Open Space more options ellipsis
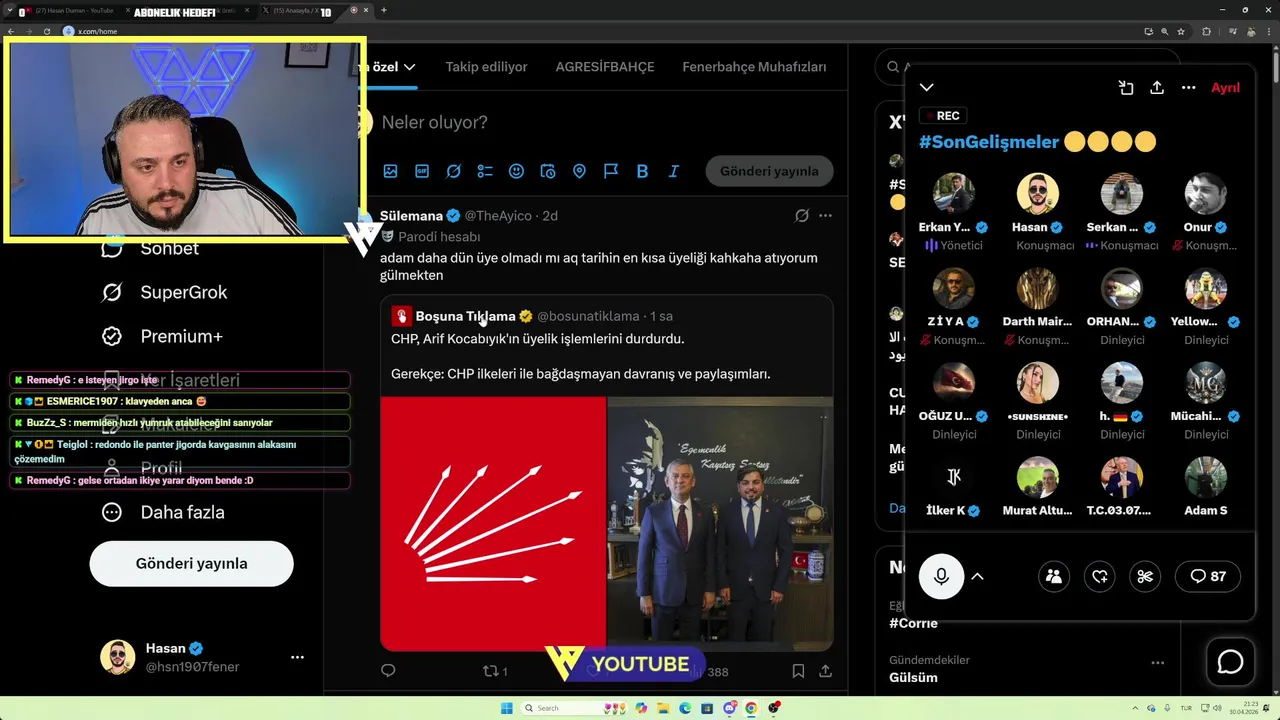1280x720 pixels. click(1188, 88)
